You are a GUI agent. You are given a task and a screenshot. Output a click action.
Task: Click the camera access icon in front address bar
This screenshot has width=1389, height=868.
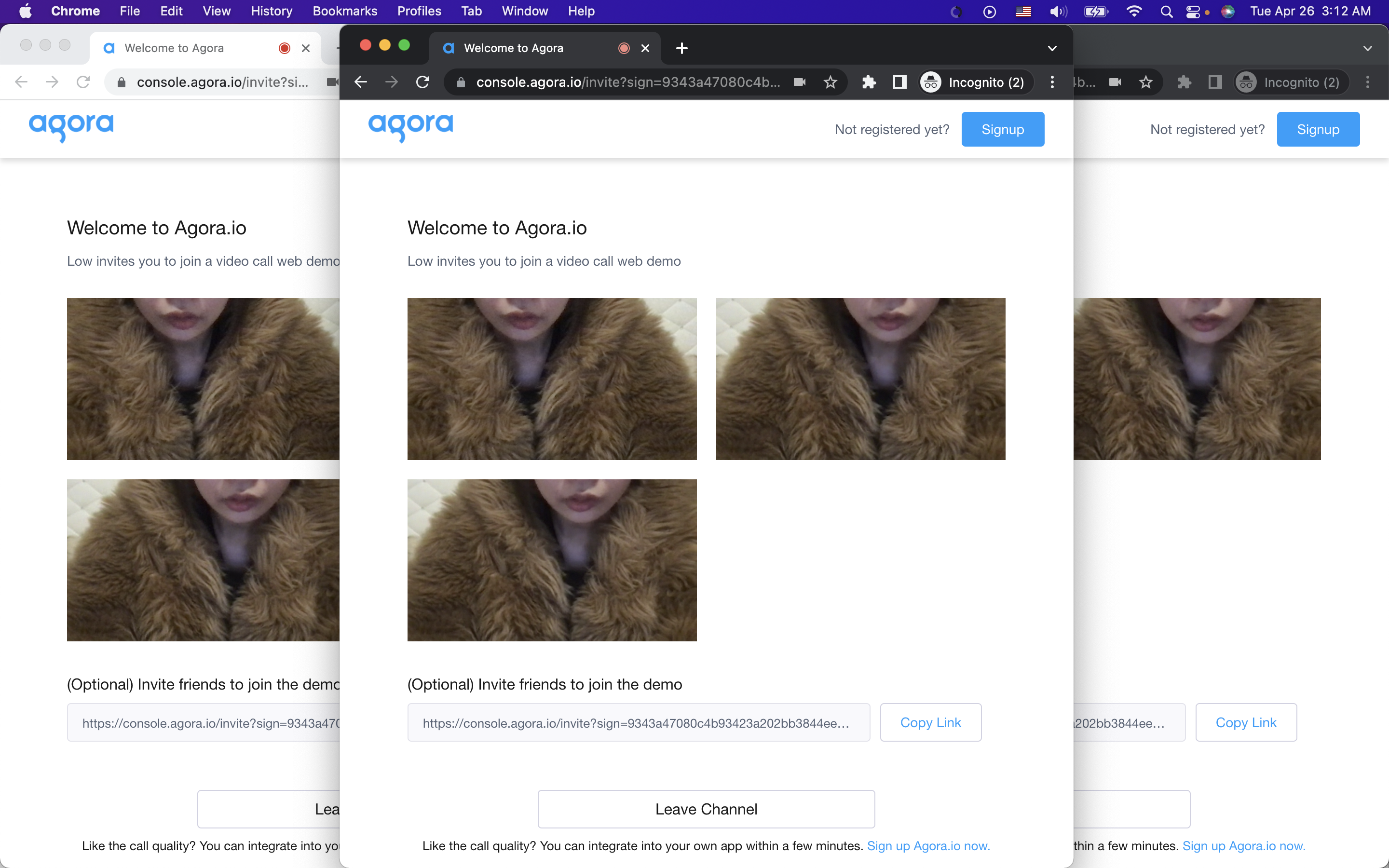800,82
